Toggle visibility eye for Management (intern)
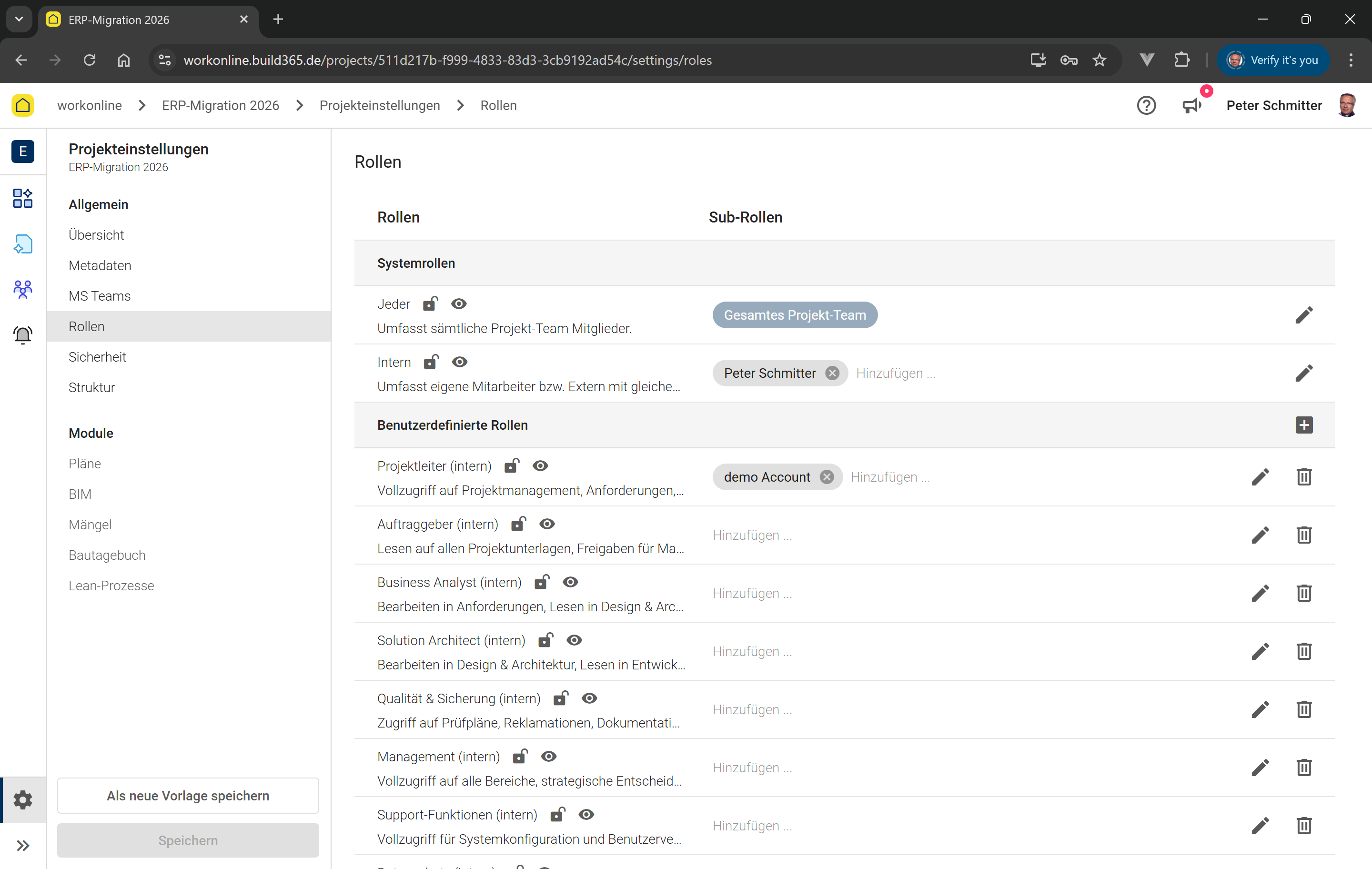 coord(548,756)
